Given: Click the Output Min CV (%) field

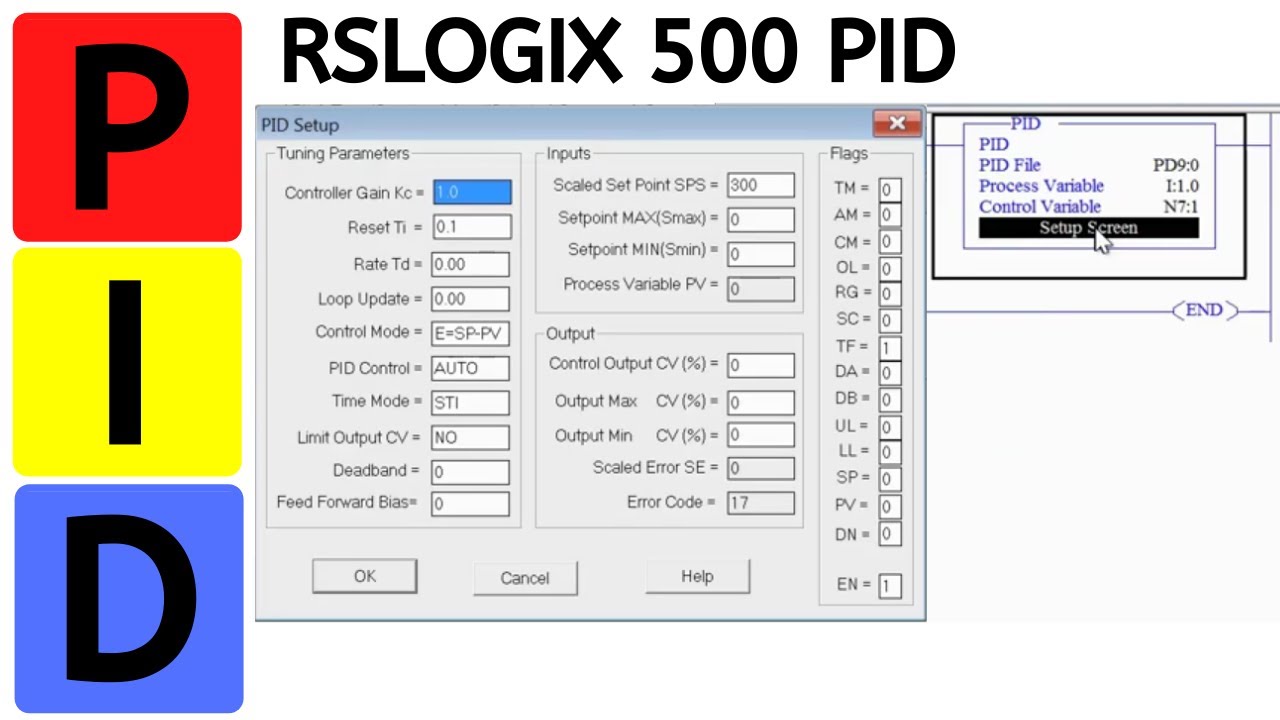Looking at the screenshot, I should [x=761, y=436].
